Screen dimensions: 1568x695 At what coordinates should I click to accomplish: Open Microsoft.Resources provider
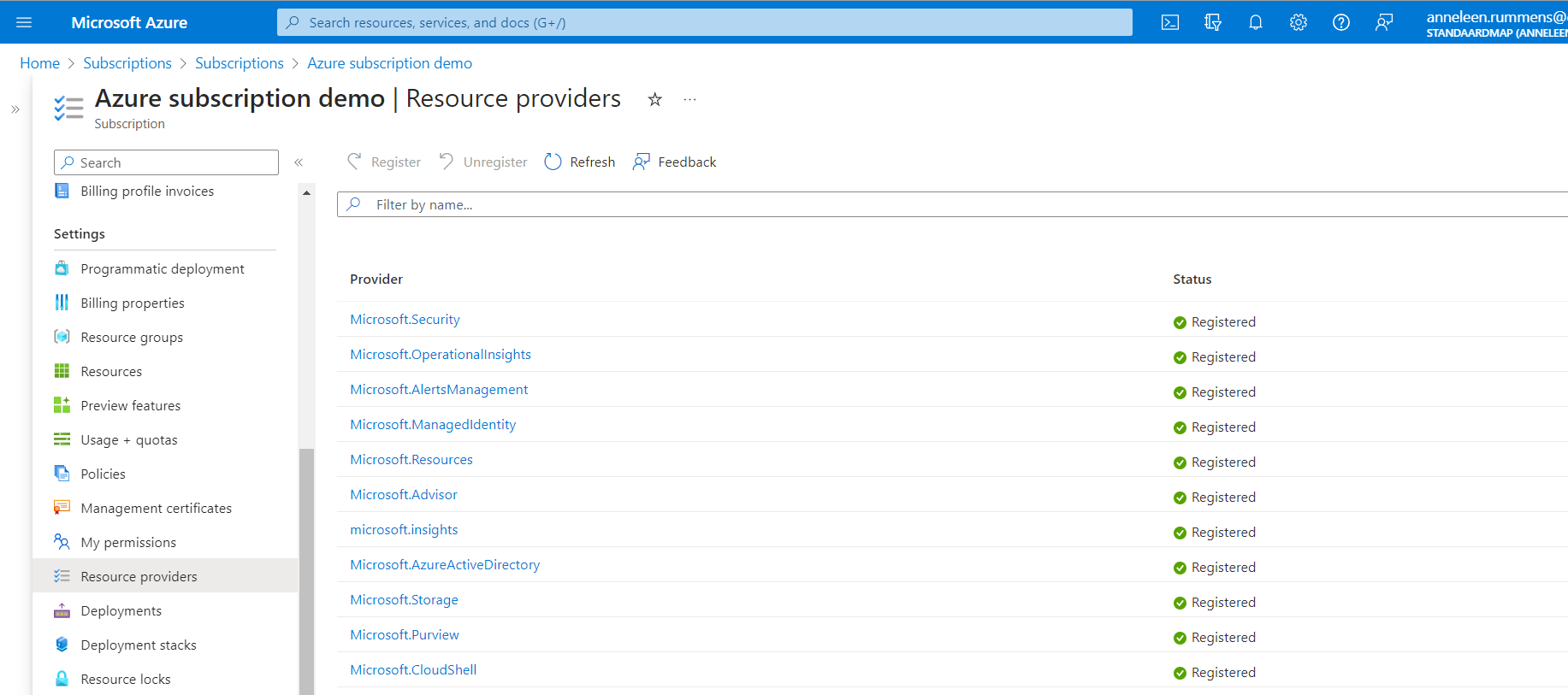(x=411, y=459)
